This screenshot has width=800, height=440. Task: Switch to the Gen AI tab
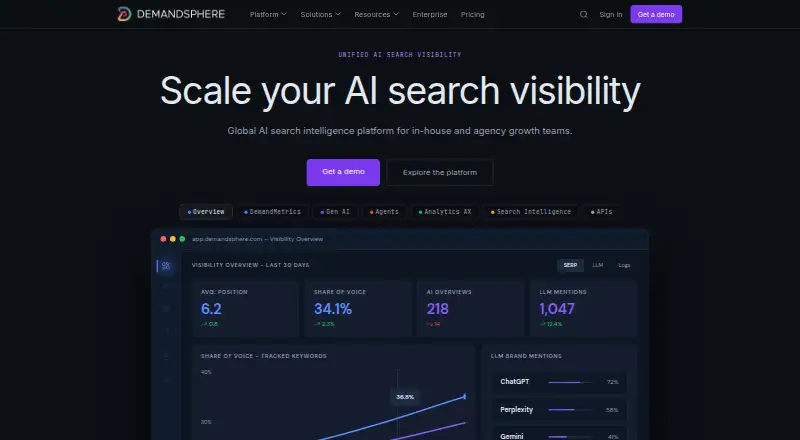click(x=335, y=212)
